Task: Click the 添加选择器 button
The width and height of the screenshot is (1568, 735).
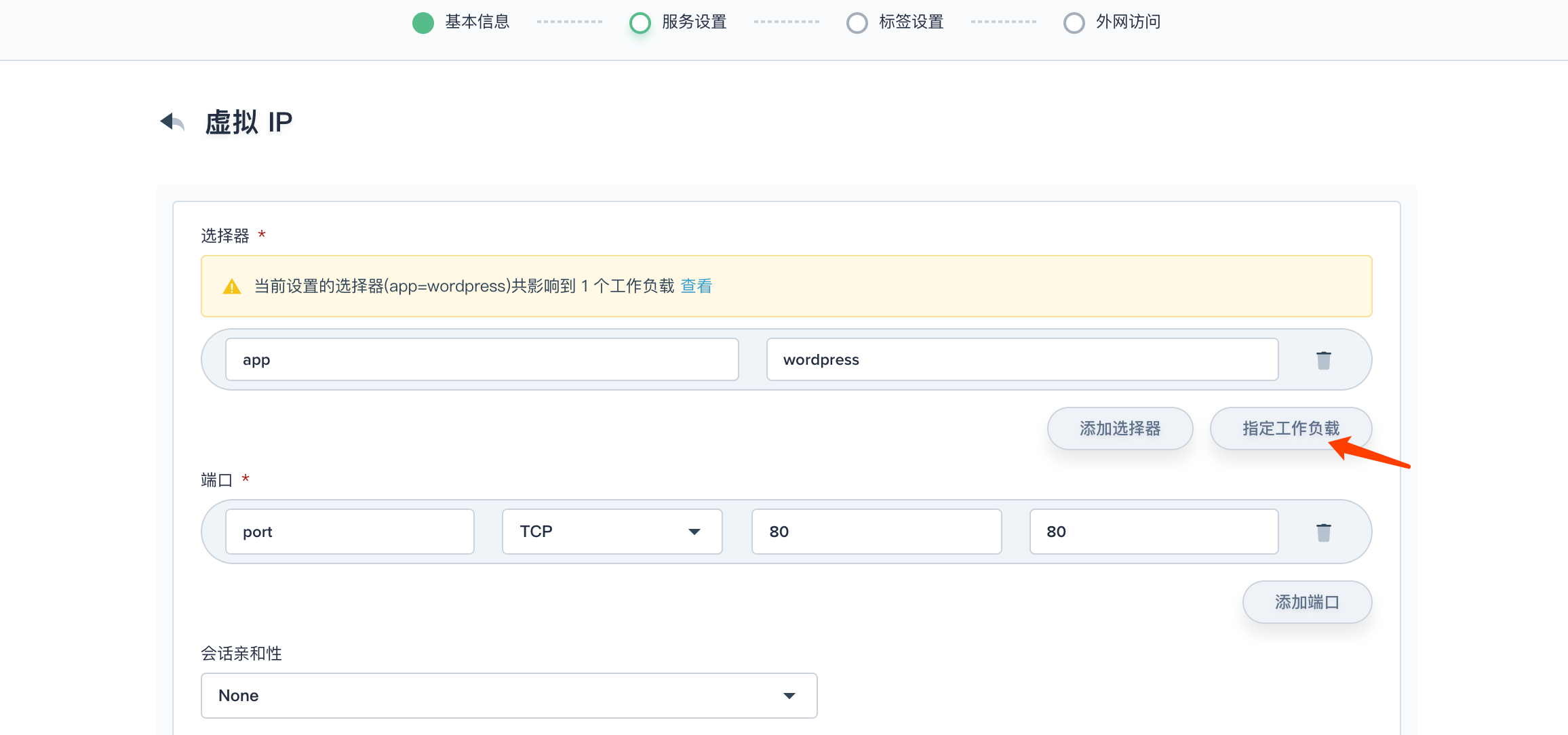Action: click(1120, 429)
